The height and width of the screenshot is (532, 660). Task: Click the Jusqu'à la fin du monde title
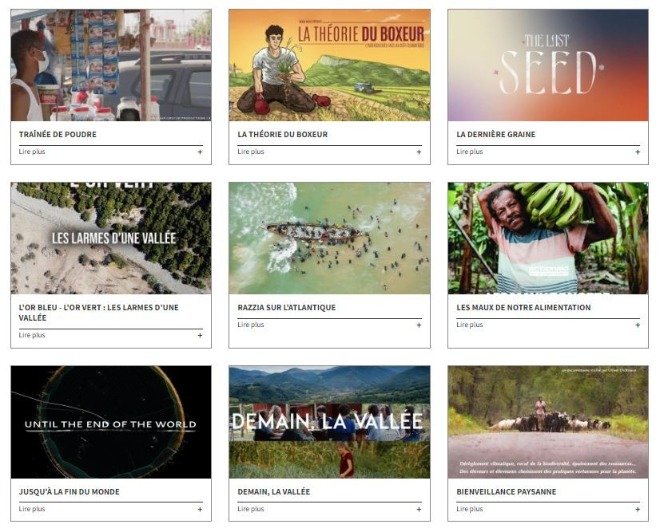click(69, 492)
